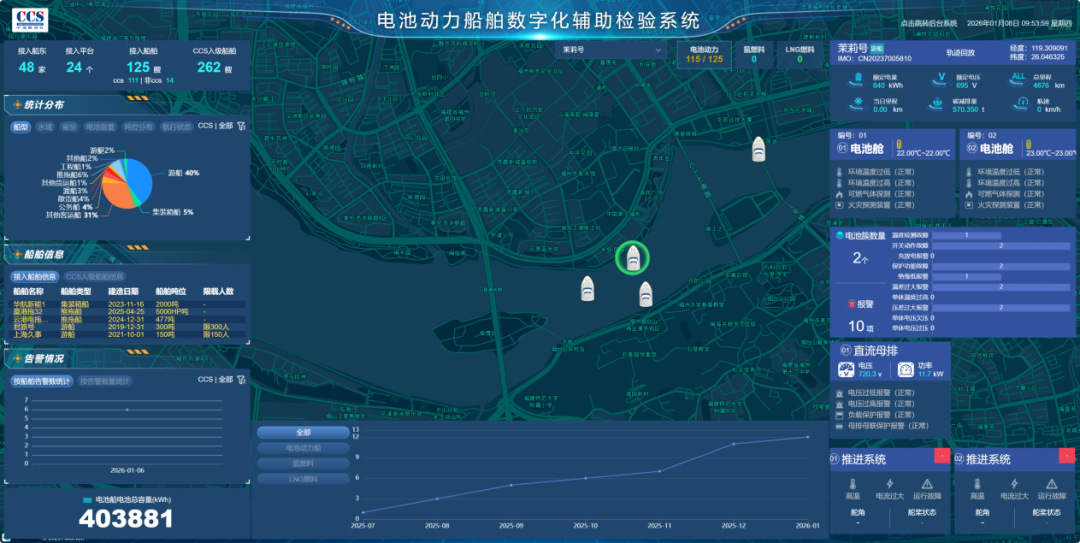Click the filter icon in 告警情况 panel
Image resolution: width=1080 pixels, height=543 pixels.
pyautogui.click(x=240, y=380)
